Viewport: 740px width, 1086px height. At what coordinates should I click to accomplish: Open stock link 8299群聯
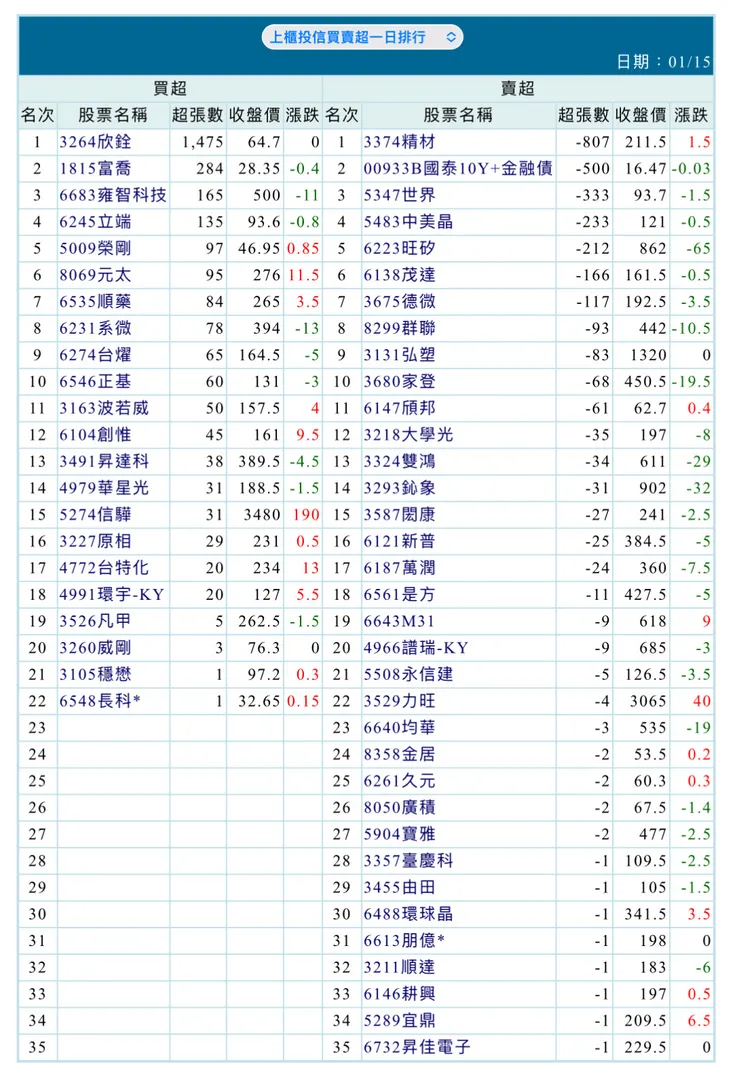click(400, 328)
